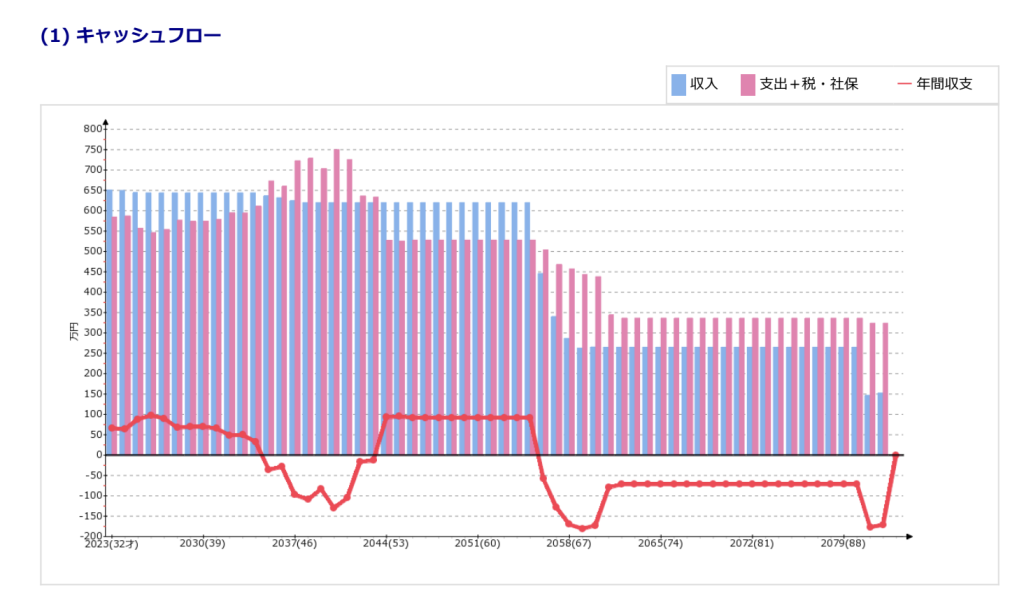Click the 800 label on the y-axis

pos(93,129)
